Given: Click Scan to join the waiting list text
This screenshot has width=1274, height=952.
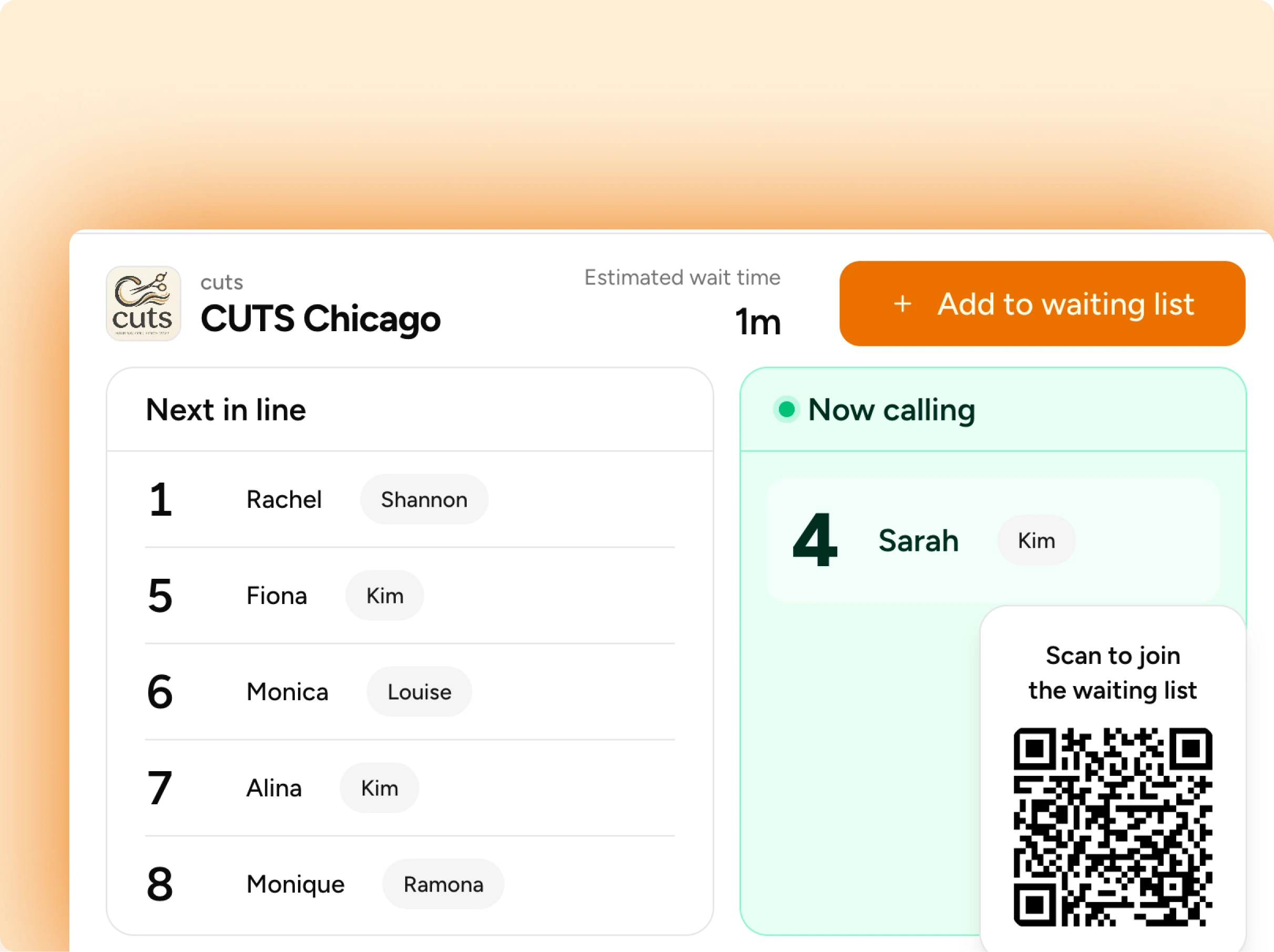Looking at the screenshot, I should point(1112,672).
